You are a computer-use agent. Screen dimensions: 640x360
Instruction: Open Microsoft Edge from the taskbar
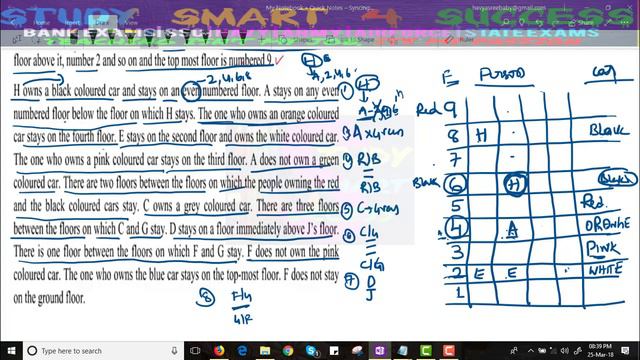pyautogui.click(x=242, y=351)
